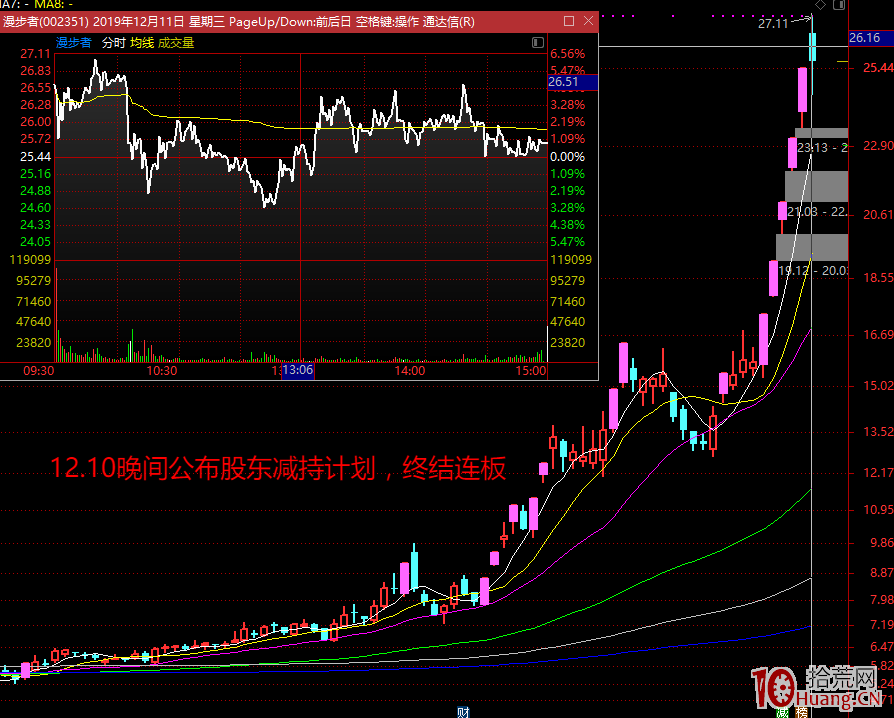Select the 漫步者 stock name label
894x718 pixels.
coord(74,43)
